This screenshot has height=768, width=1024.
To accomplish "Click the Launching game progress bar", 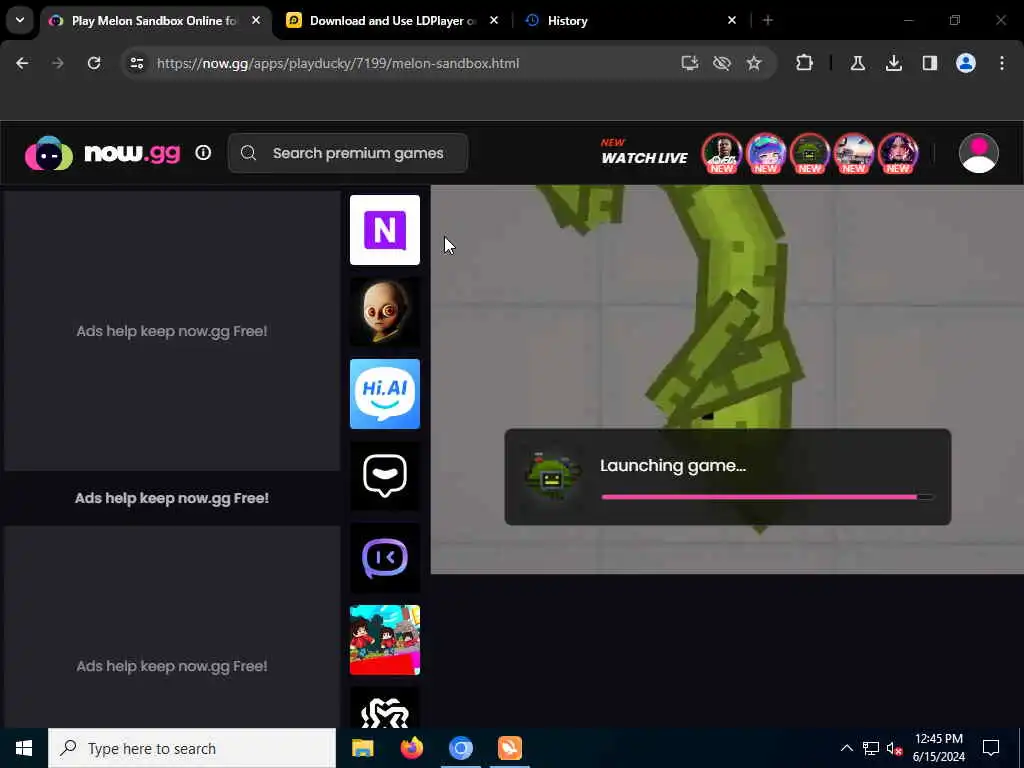I will (x=767, y=497).
